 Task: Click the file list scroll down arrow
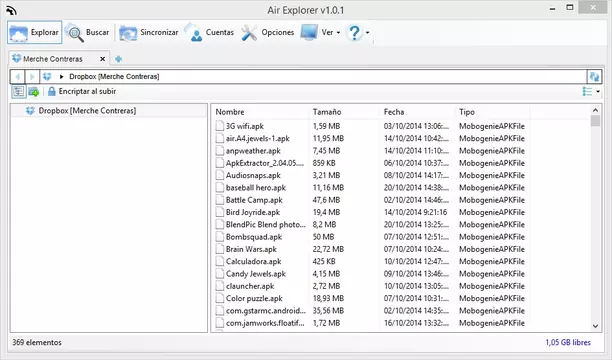(595, 326)
